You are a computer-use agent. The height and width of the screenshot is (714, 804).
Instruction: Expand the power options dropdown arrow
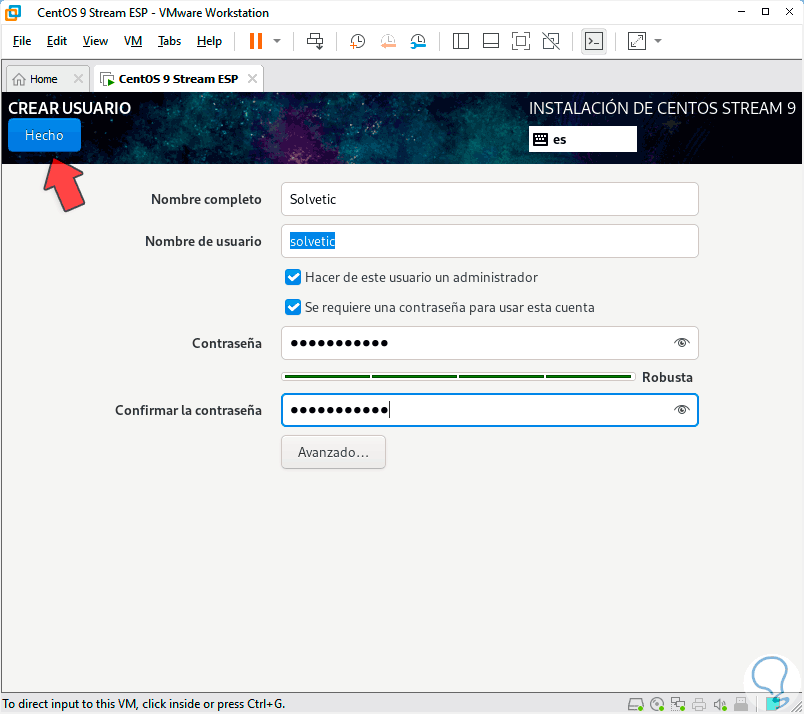point(277,41)
